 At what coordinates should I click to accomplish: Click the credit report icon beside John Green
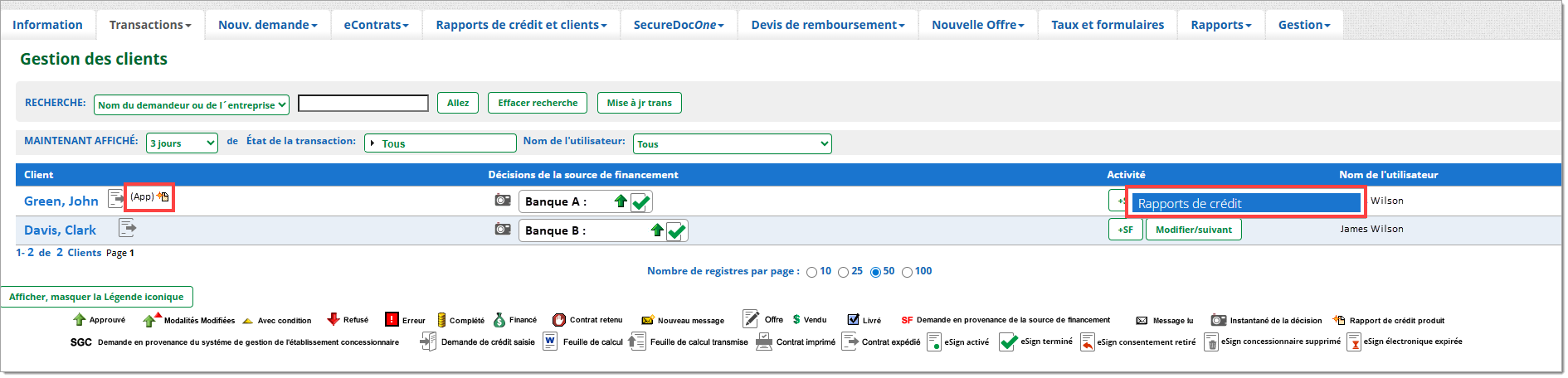(163, 197)
